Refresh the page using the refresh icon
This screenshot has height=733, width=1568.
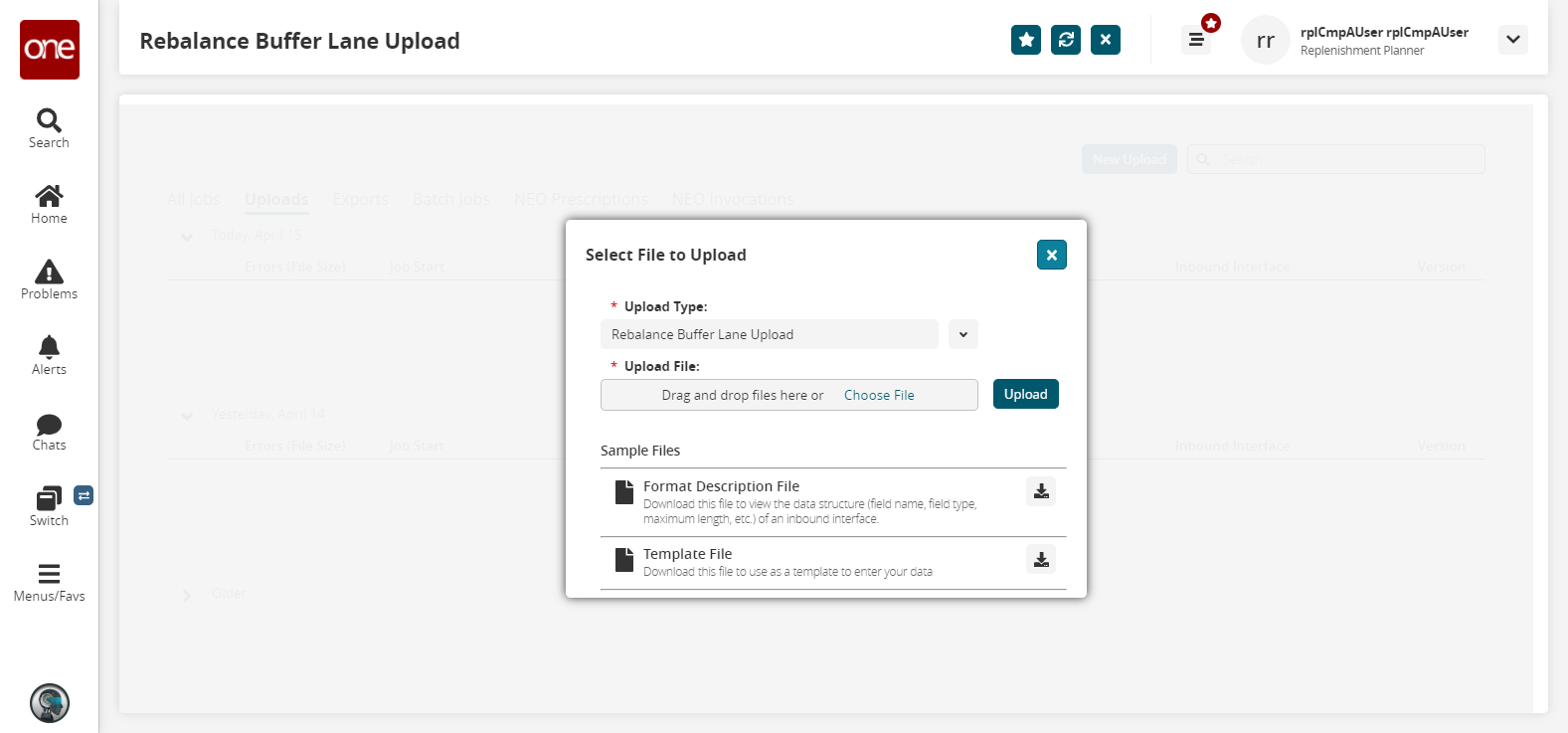pyautogui.click(x=1066, y=40)
